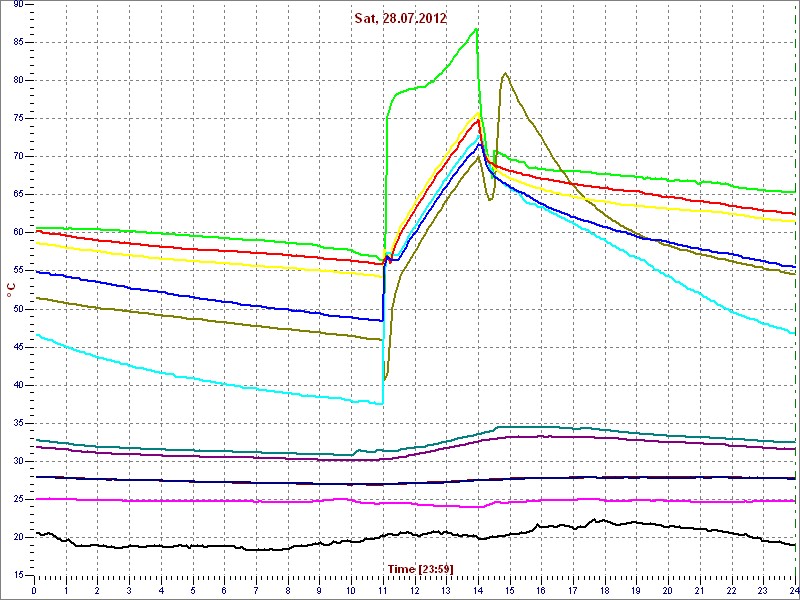Select the 35 label on temperature axis

pyautogui.click(x=18, y=423)
